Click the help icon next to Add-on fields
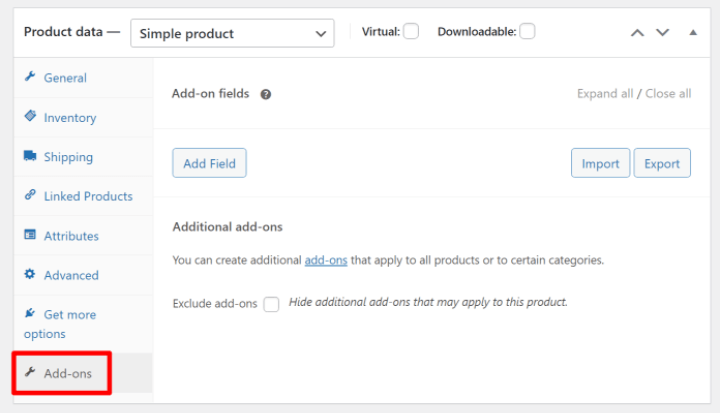 266,94
